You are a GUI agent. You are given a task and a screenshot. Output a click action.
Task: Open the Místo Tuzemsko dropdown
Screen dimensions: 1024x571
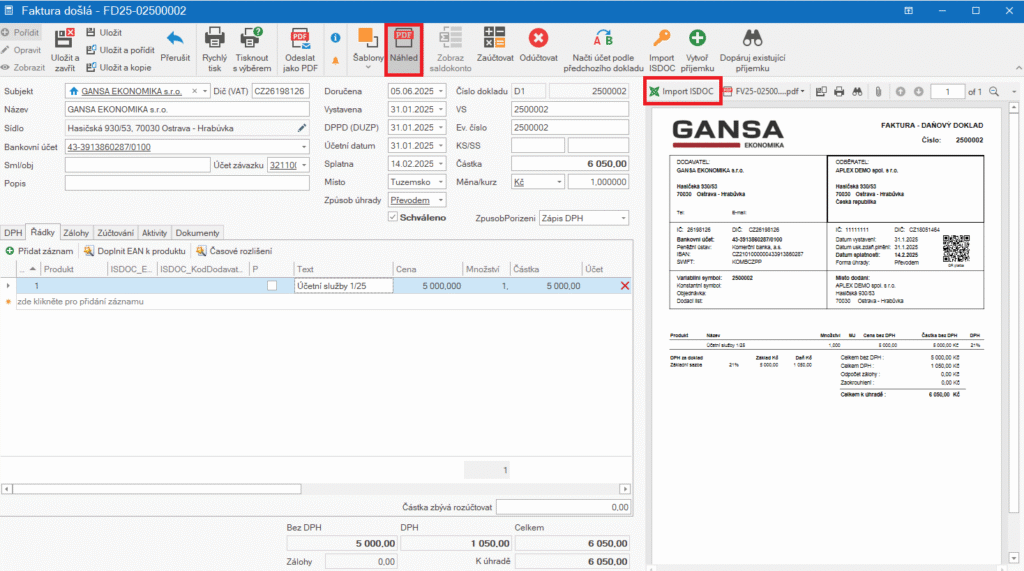441,182
